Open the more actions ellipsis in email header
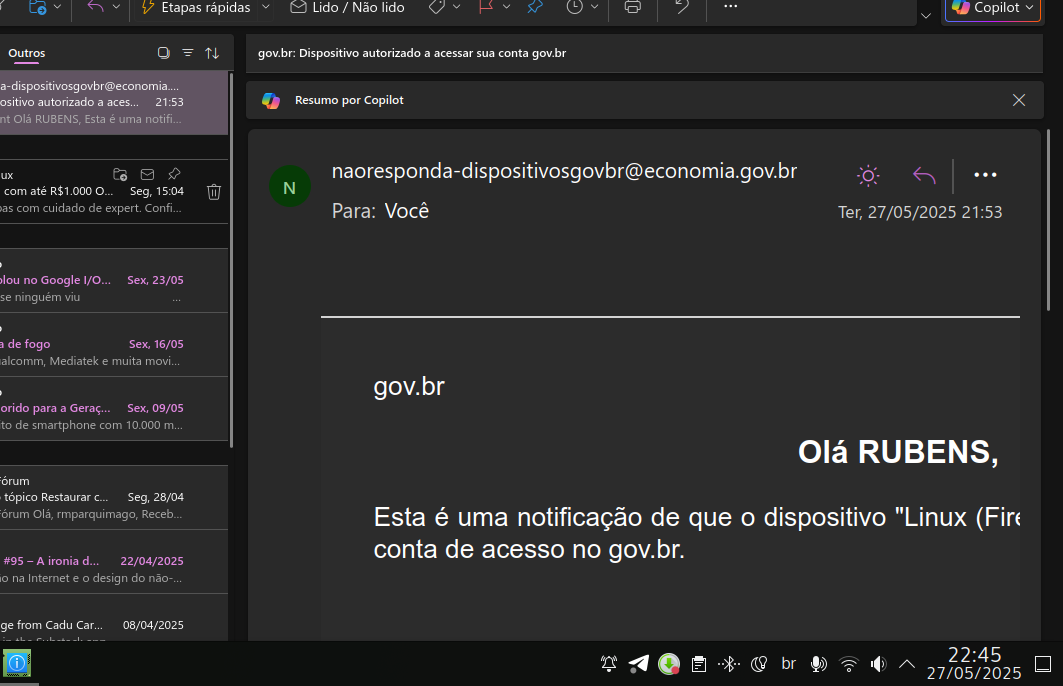This screenshot has height=686, width=1063. click(985, 175)
